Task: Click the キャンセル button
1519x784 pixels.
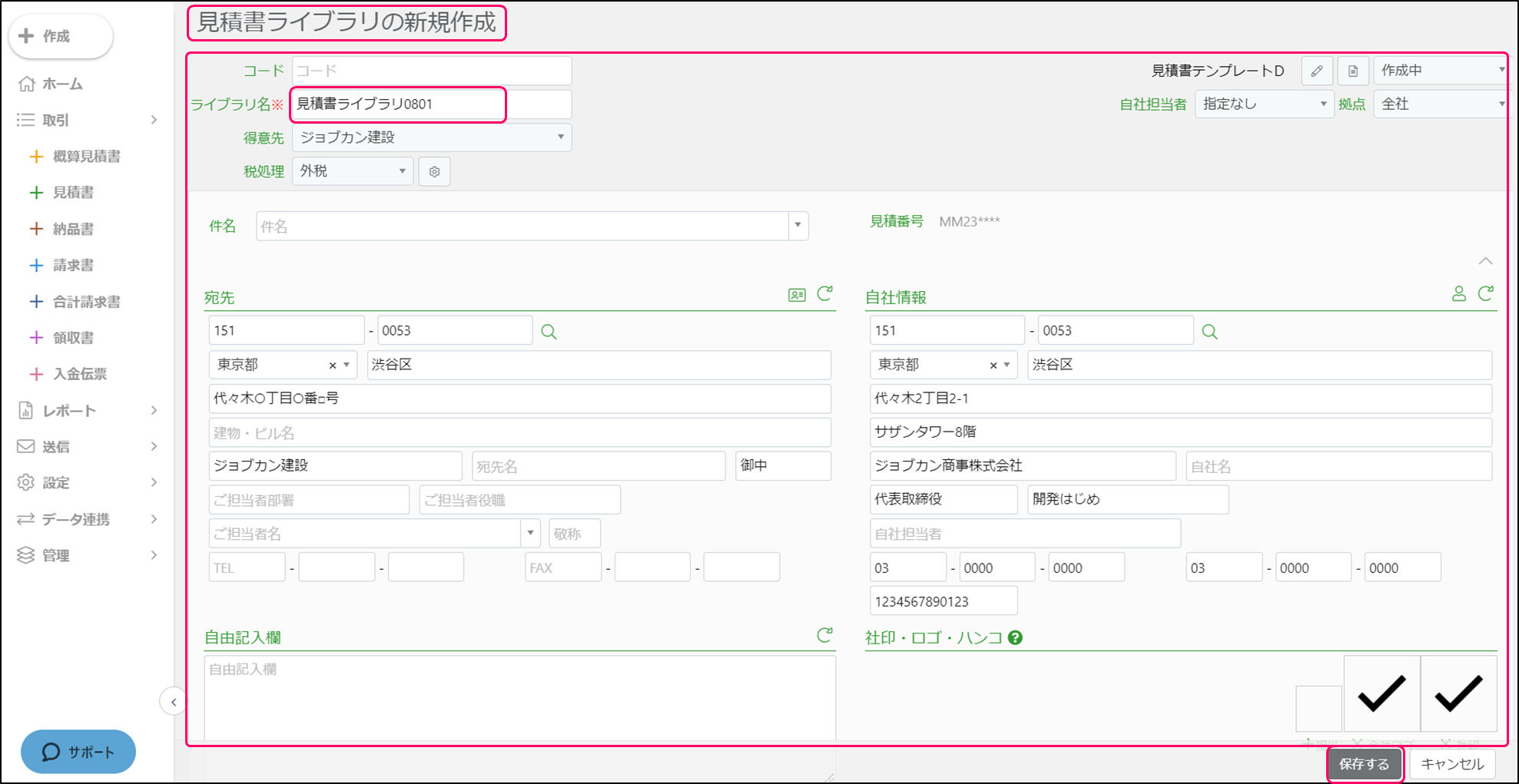Action: point(1451,764)
